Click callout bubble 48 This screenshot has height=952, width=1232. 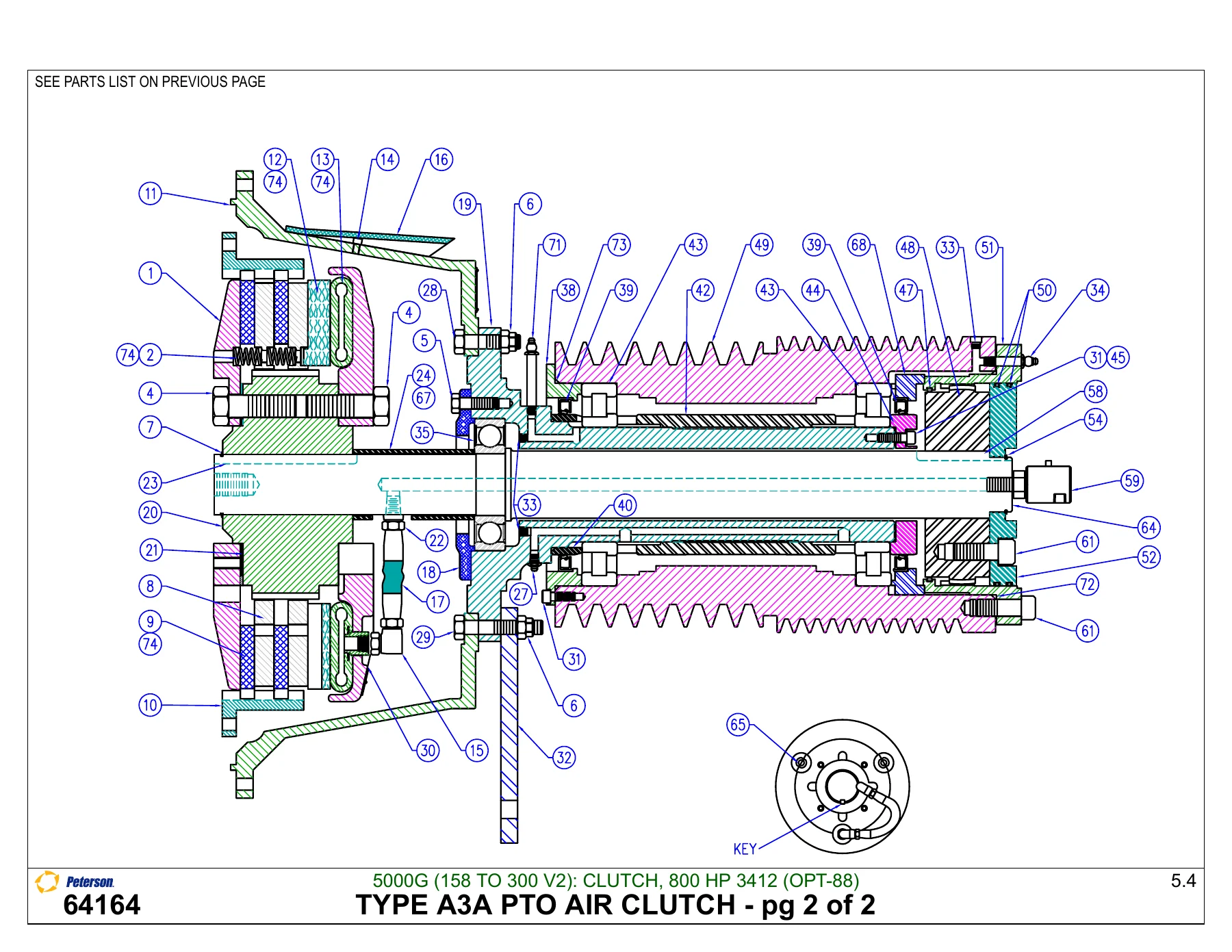coord(908,248)
